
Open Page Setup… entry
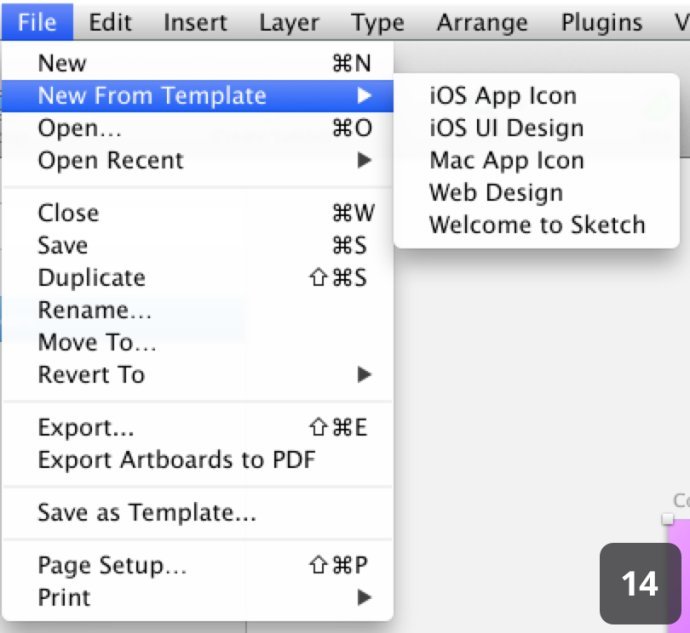(197, 565)
